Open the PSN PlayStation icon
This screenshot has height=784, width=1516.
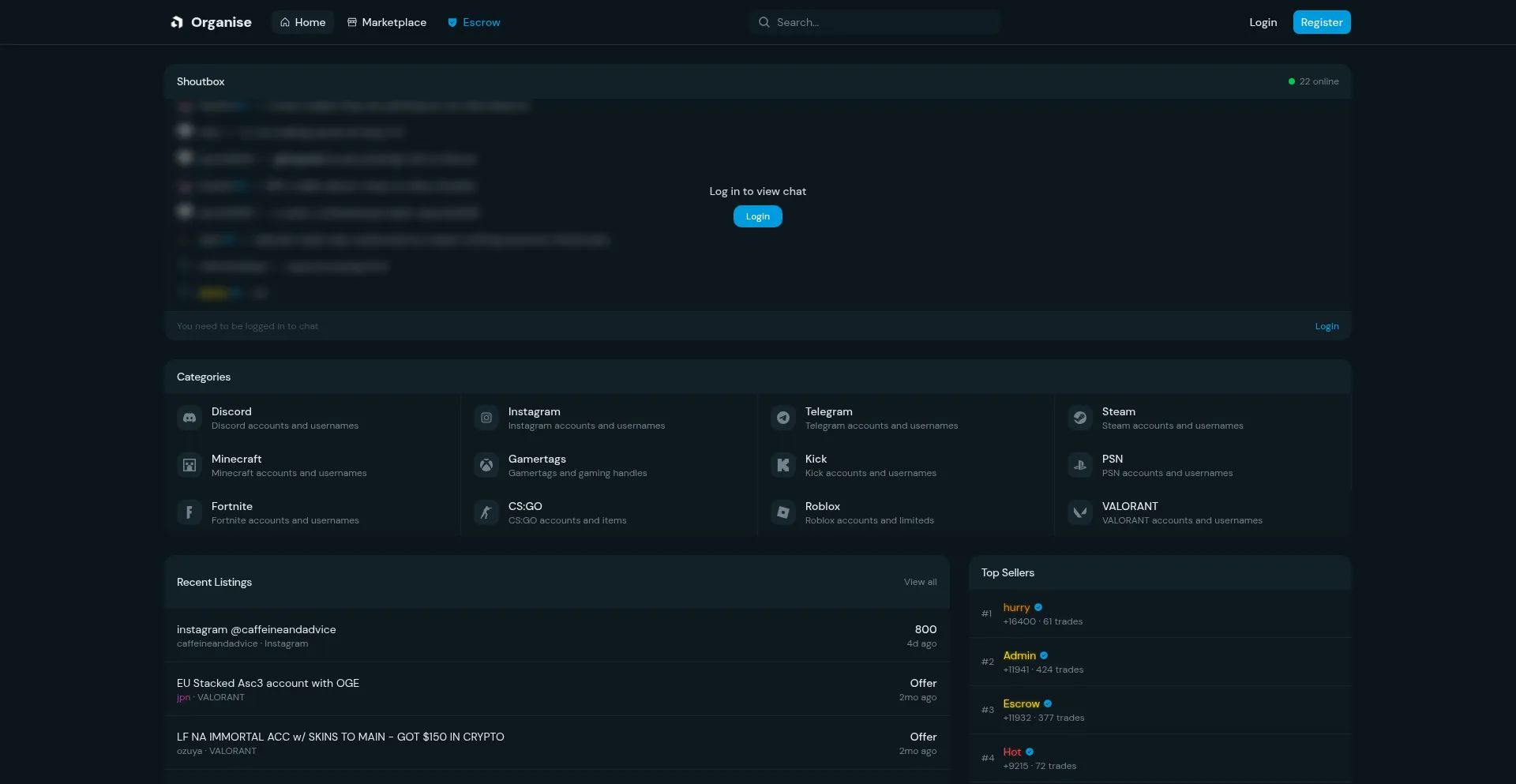click(1080, 465)
